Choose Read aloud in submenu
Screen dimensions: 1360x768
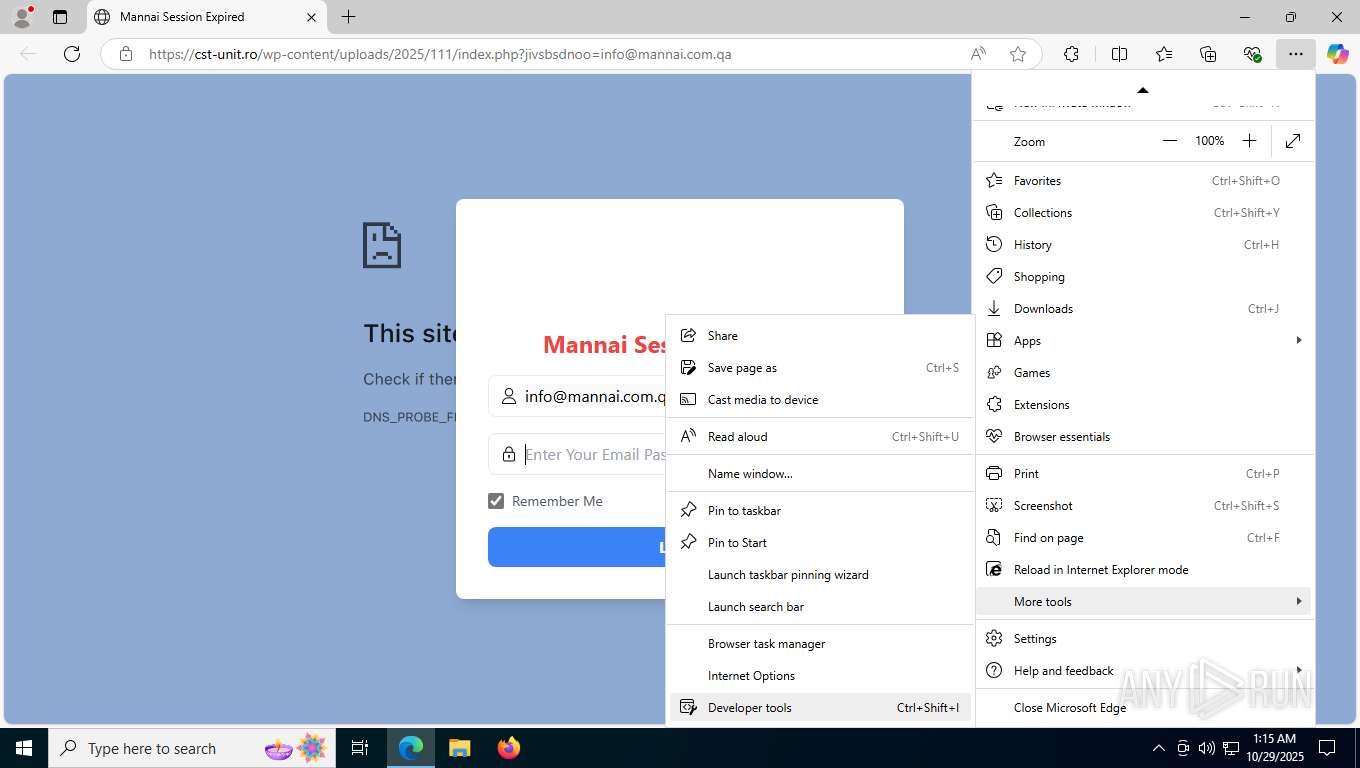(820, 437)
